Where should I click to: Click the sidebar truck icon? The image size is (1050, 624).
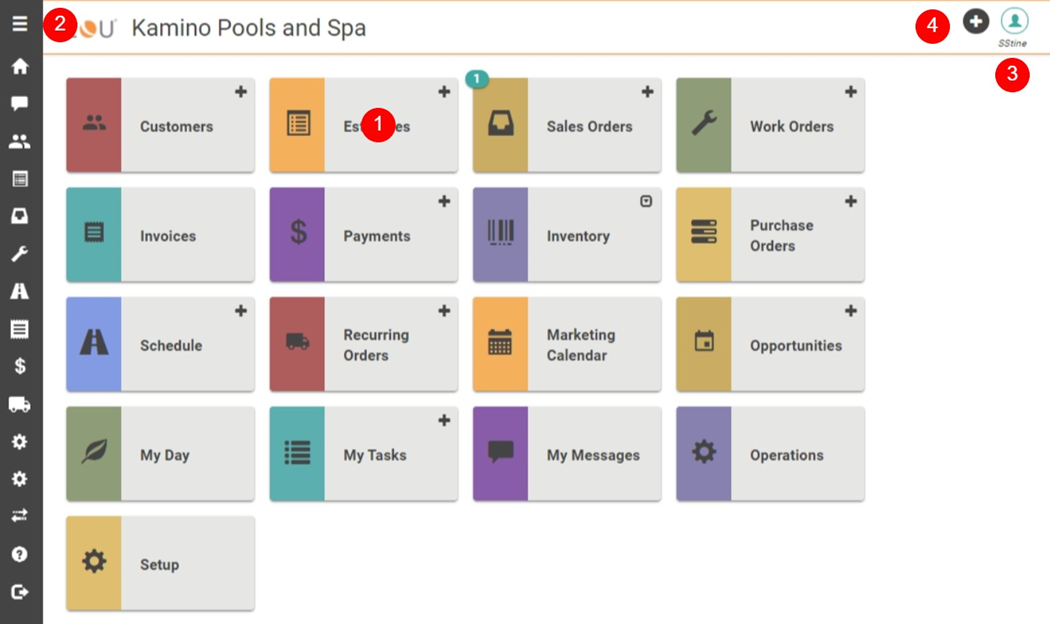pos(20,404)
